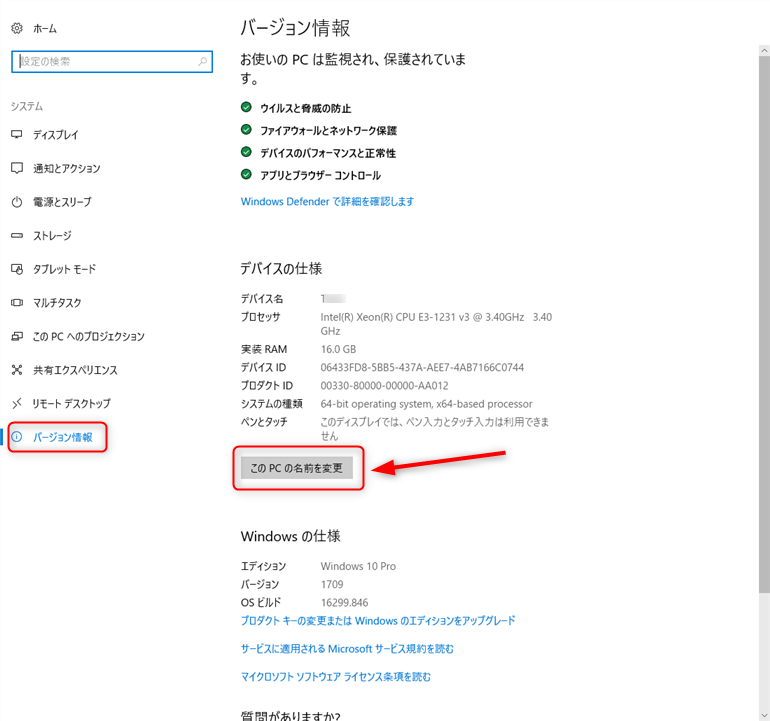Open この PC へのプロジェクション page
Image resolution: width=770 pixels, height=721 pixels.
88,336
